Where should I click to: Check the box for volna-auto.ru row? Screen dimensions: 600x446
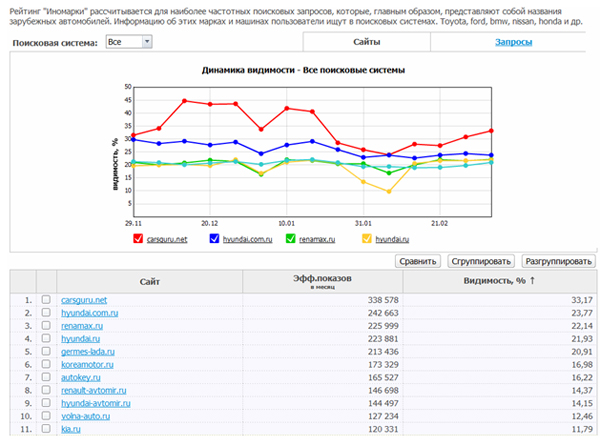46,416
